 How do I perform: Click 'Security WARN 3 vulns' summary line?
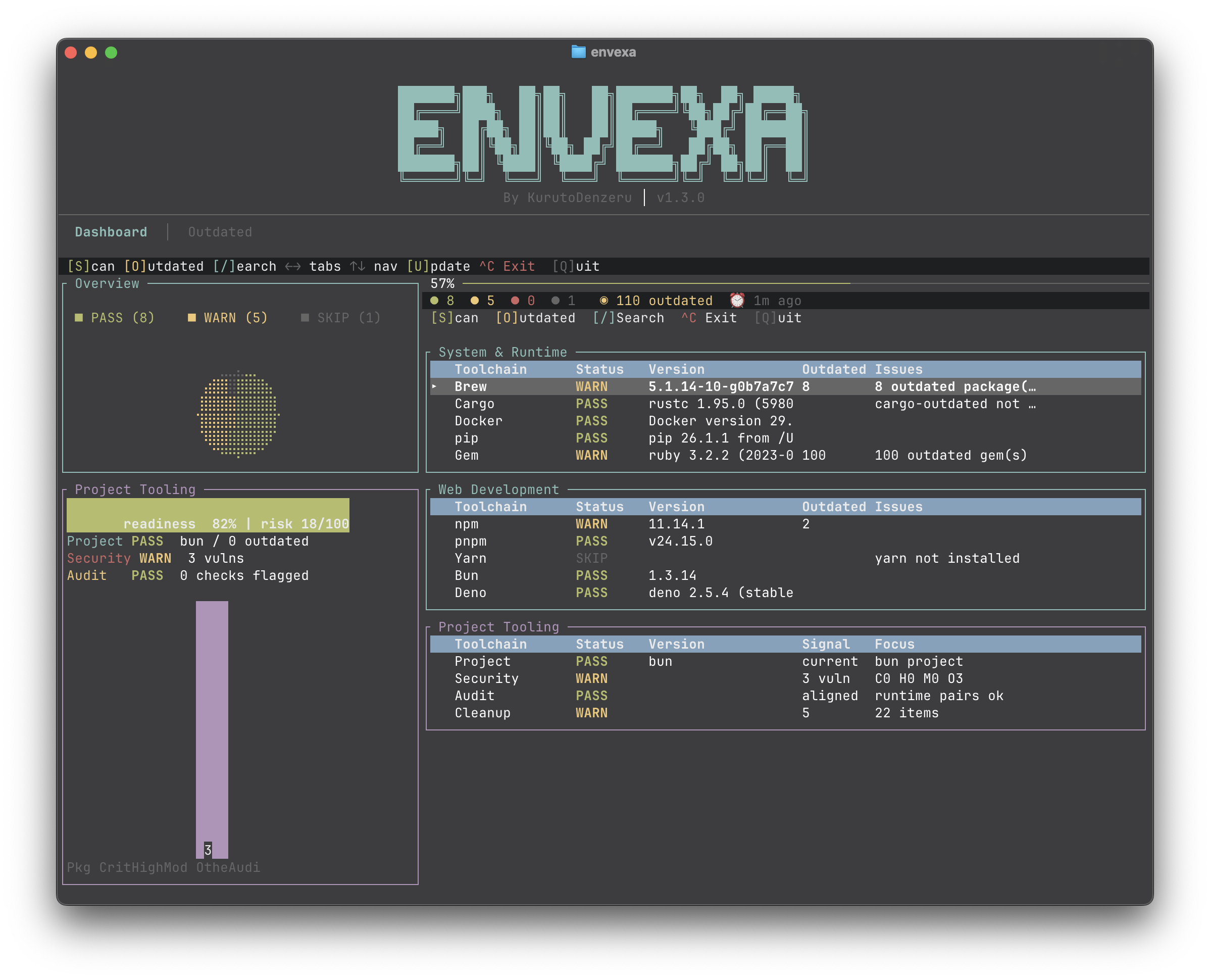(156, 558)
